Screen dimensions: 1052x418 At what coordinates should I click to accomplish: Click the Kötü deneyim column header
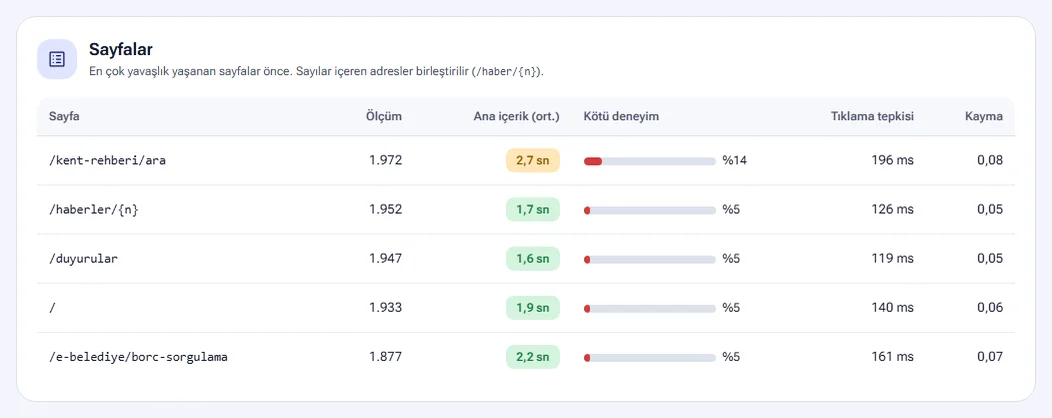tap(621, 117)
